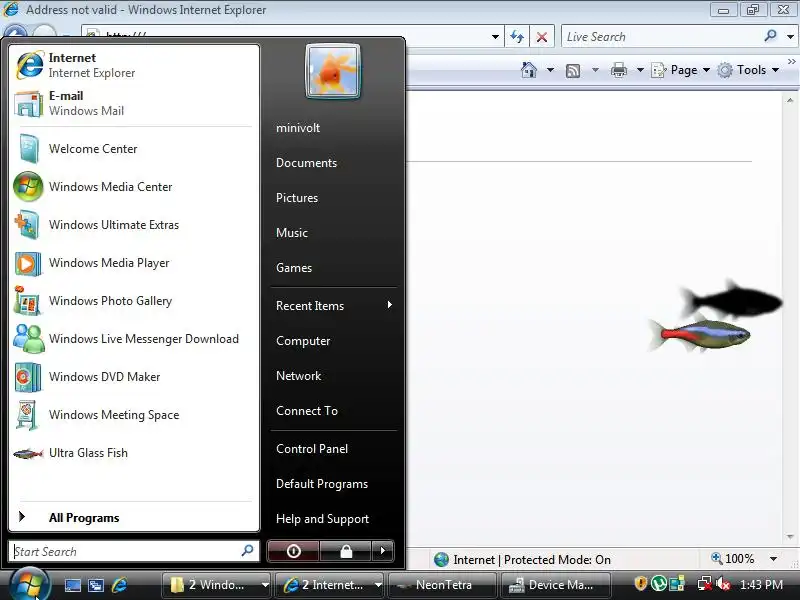Click in the Live Search field
This screenshot has height=600, width=800.
pyautogui.click(x=661, y=37)
